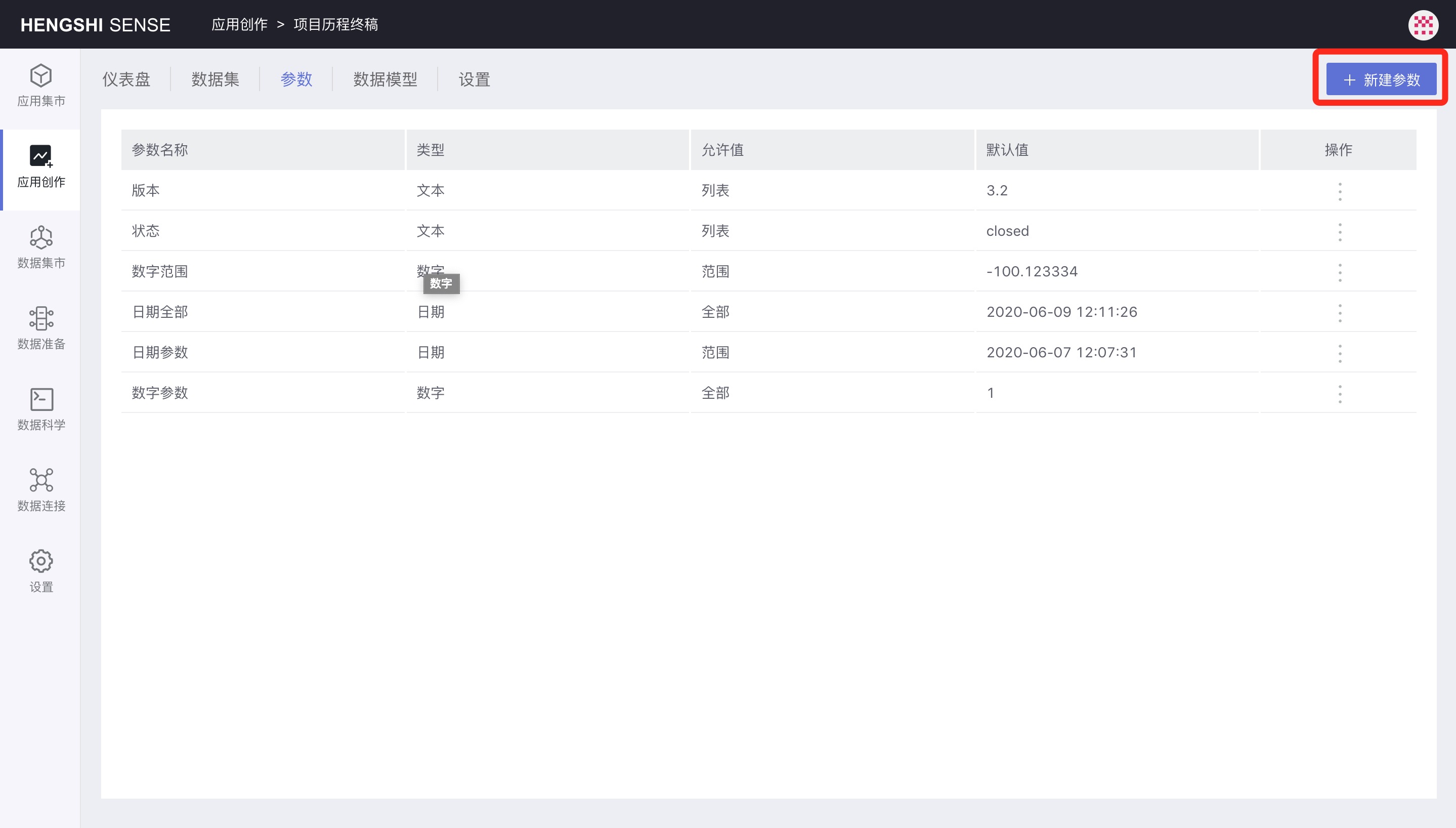Select the 版本 parameter name
This screenshot has width=1456, height=828.
pos(146,190)
